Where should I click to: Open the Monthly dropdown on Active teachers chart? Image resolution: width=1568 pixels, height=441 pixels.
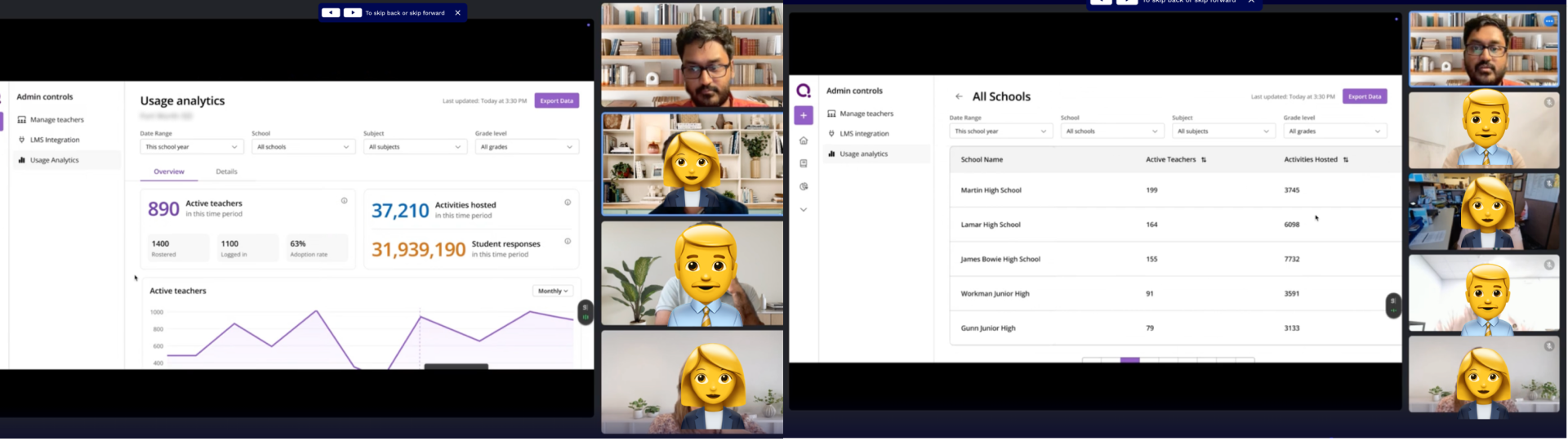[553, 291]
